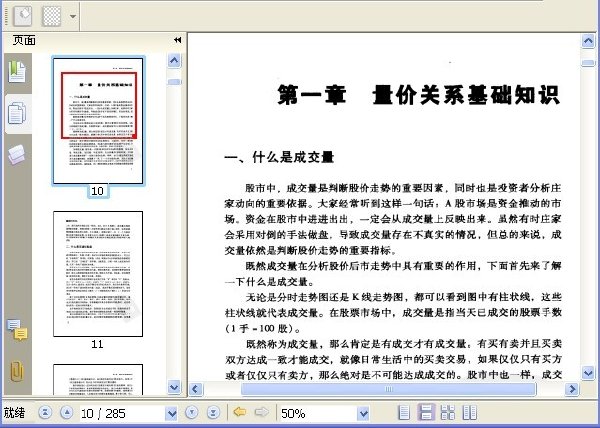
Task: Click the first toolbar icon at top left
Action: (23, 16)
